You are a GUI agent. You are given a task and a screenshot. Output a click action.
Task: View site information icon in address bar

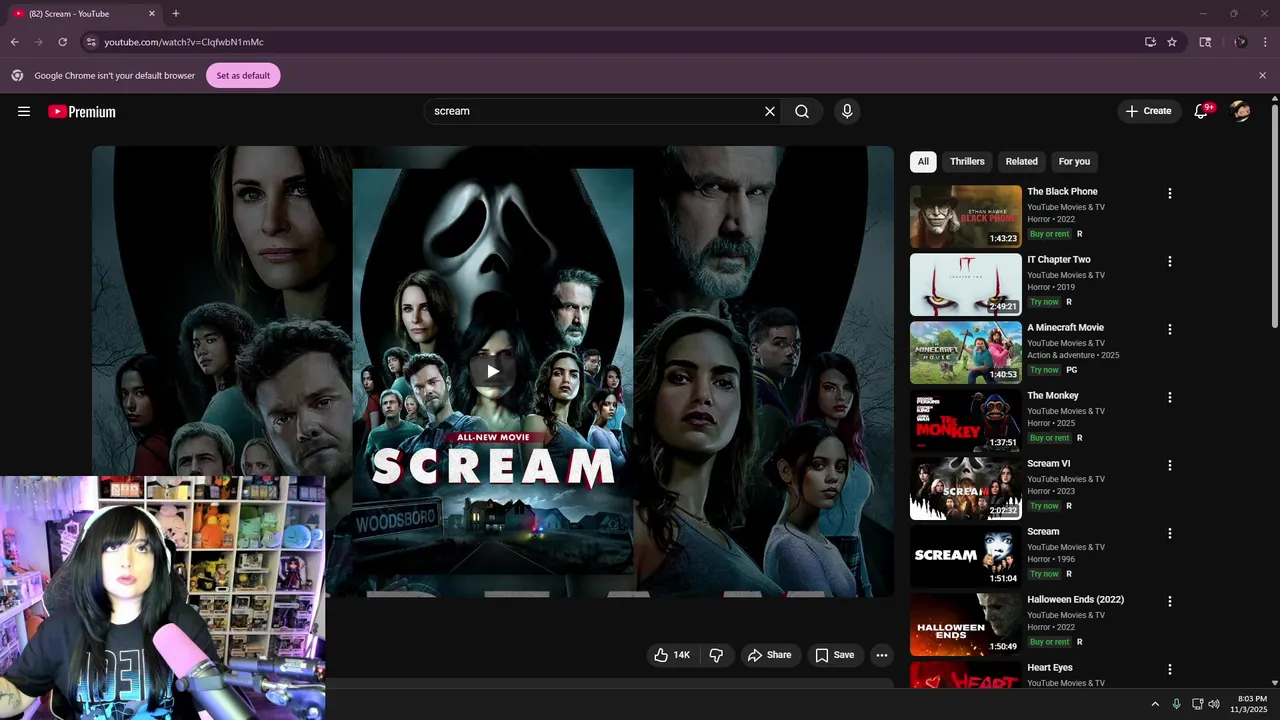[91, 42]
